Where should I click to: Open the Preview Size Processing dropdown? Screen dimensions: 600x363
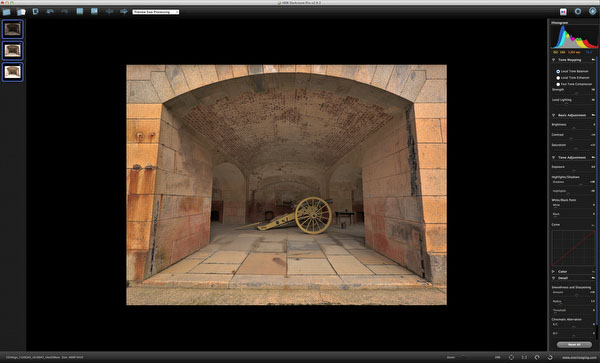click(x=156, y=12)
